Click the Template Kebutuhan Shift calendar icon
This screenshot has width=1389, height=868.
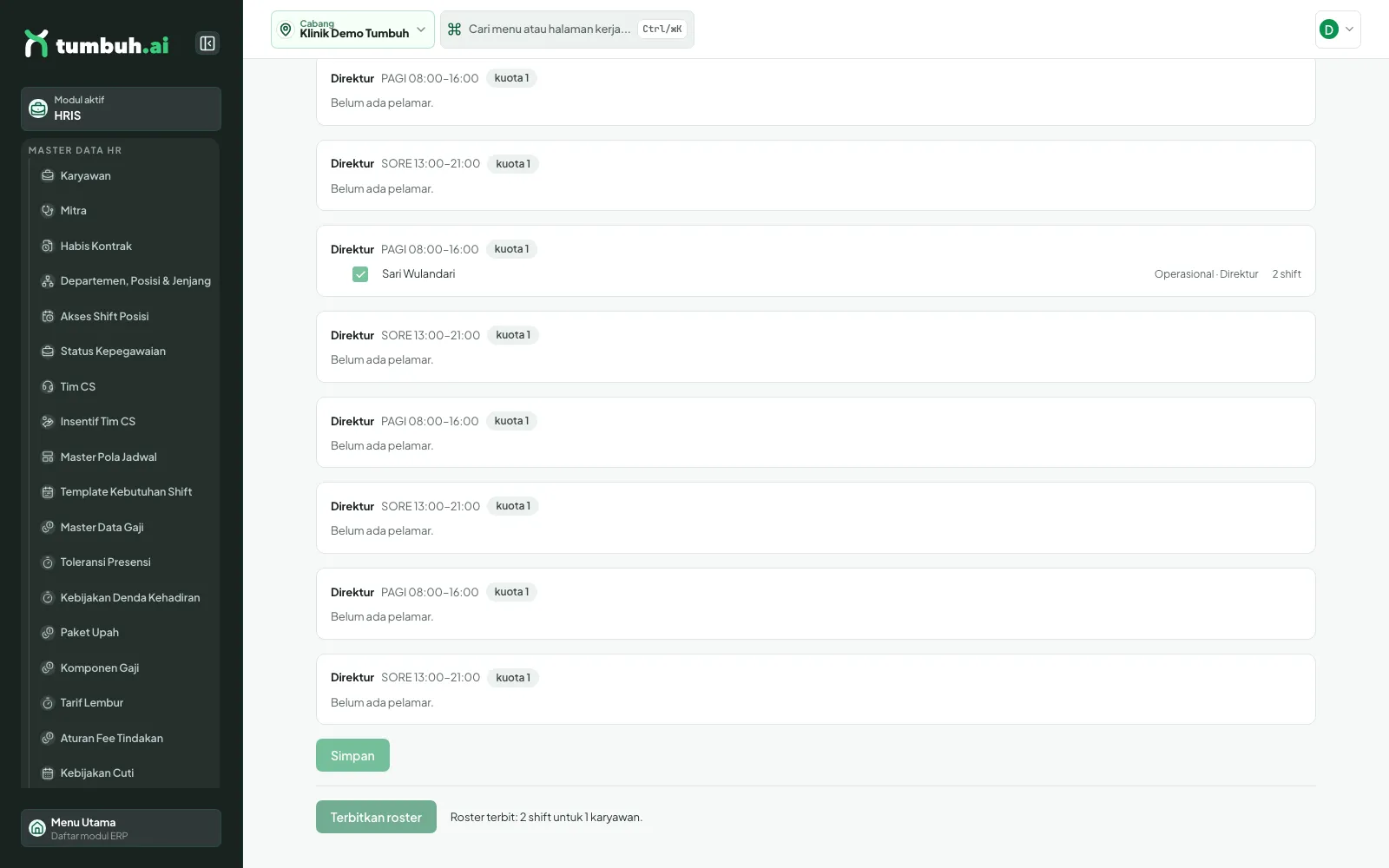tap(48, 492)
